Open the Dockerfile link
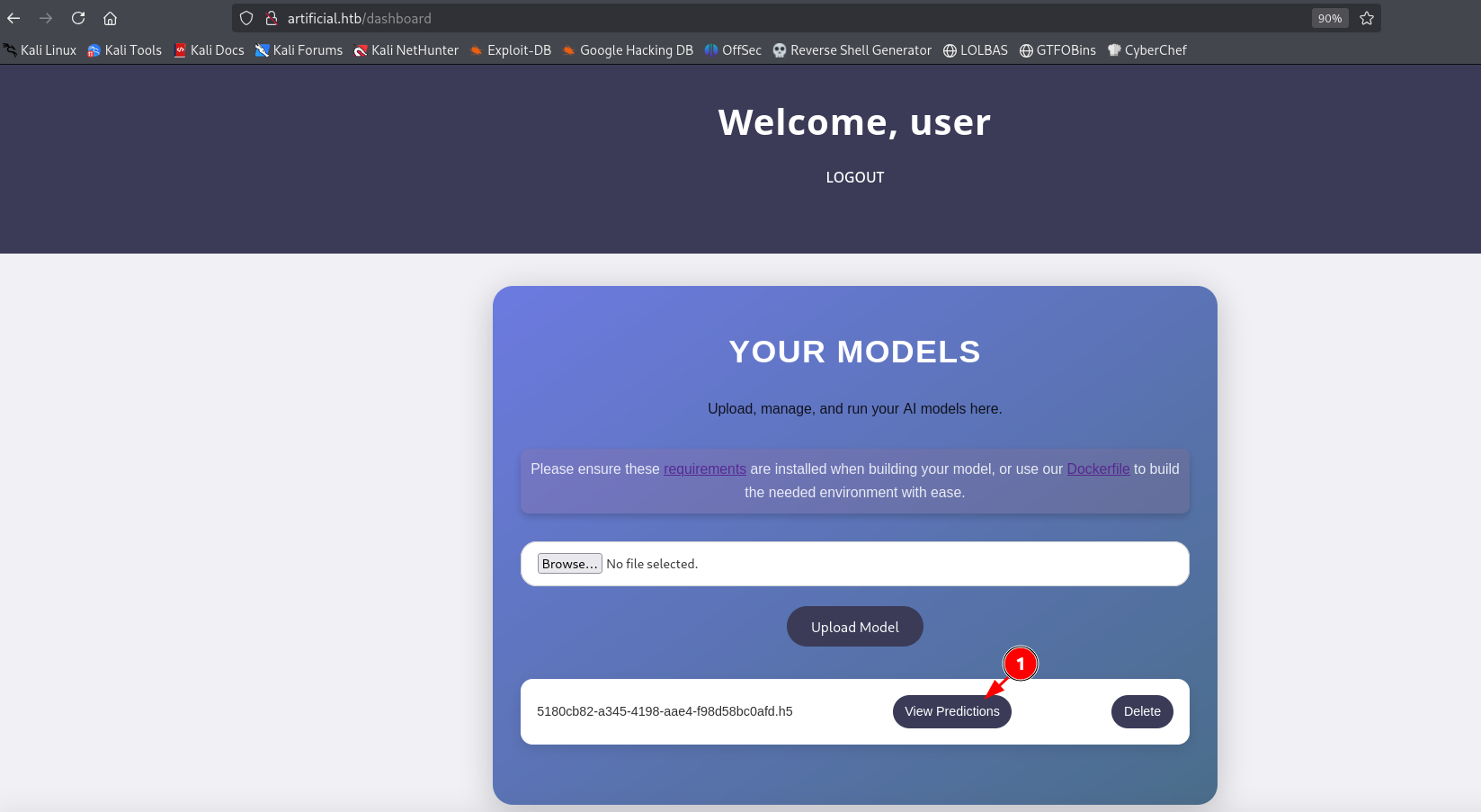1481x812 pixels. (x=1098, y=468)
